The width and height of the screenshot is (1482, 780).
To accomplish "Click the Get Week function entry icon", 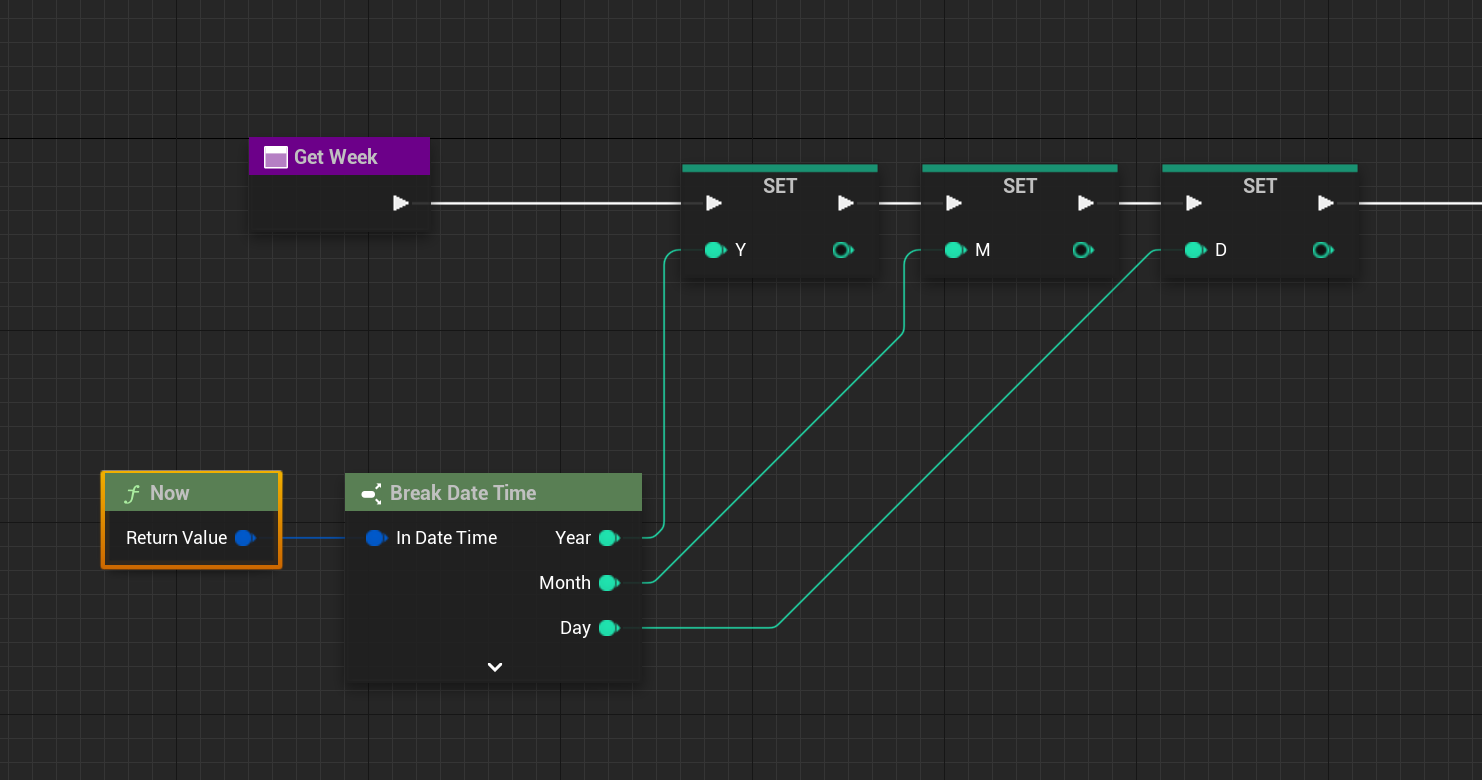I will (276, 157).
